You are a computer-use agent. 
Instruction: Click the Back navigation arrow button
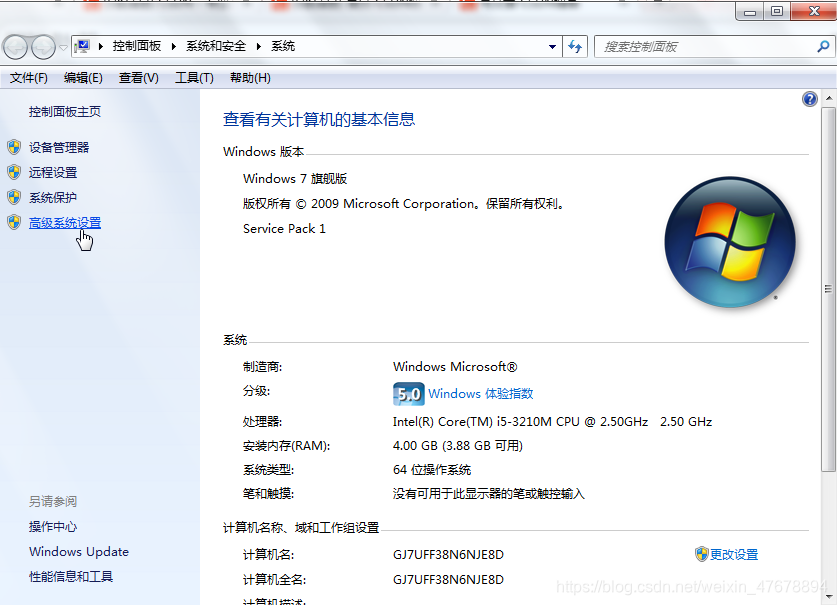tap(15, 47)
